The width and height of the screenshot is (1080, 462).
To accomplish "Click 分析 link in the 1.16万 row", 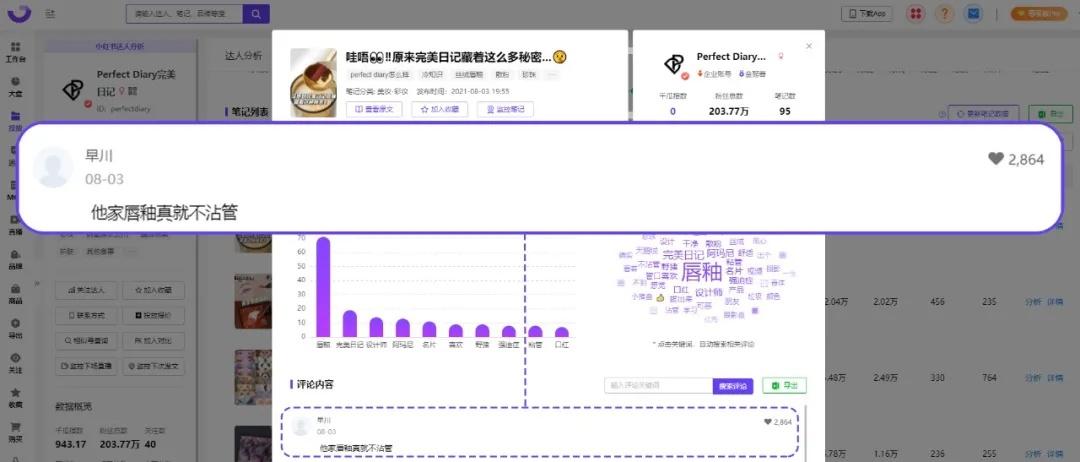I will [1032, 453].
